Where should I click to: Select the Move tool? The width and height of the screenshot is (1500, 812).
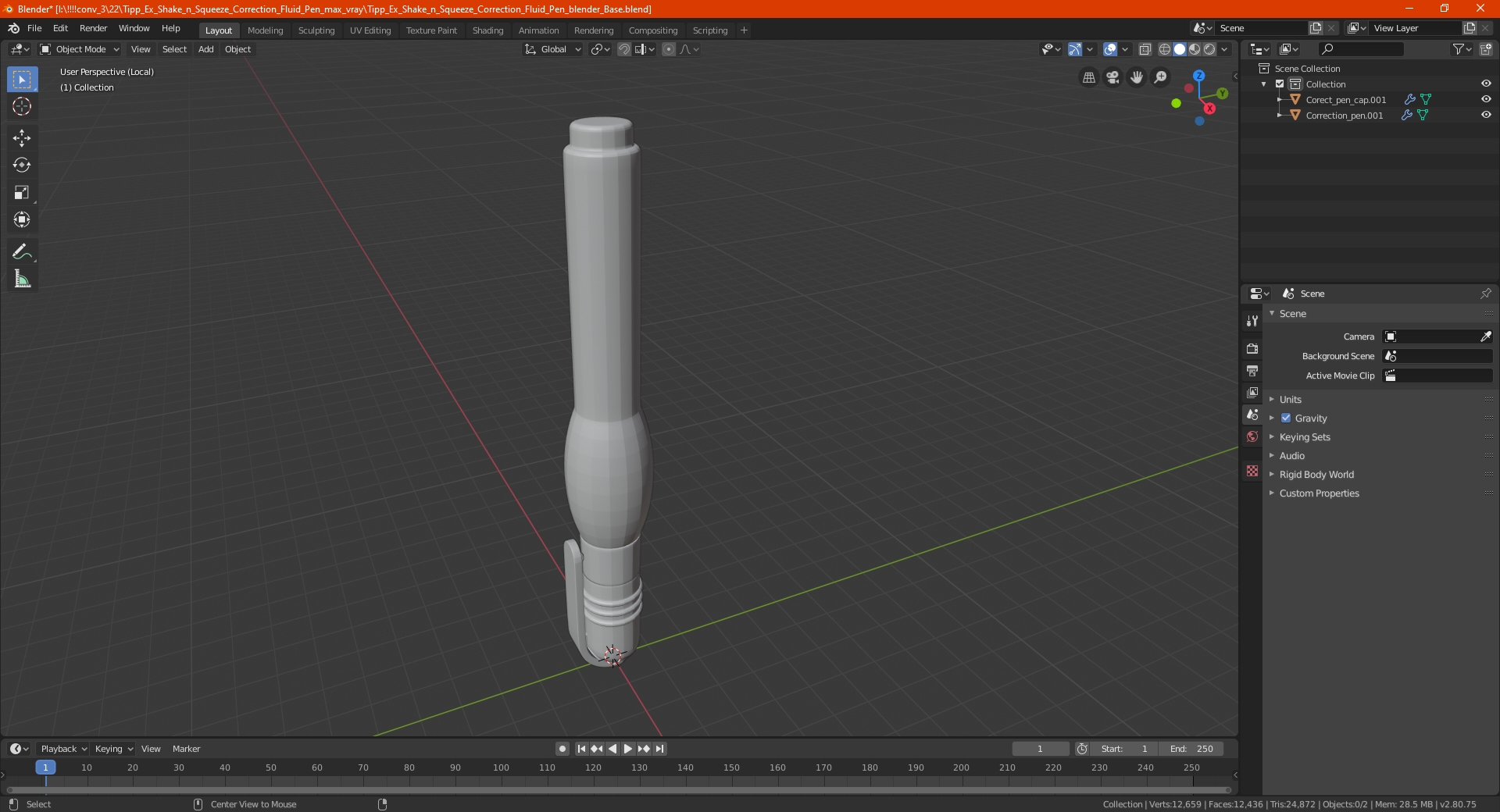click(22, 138)
